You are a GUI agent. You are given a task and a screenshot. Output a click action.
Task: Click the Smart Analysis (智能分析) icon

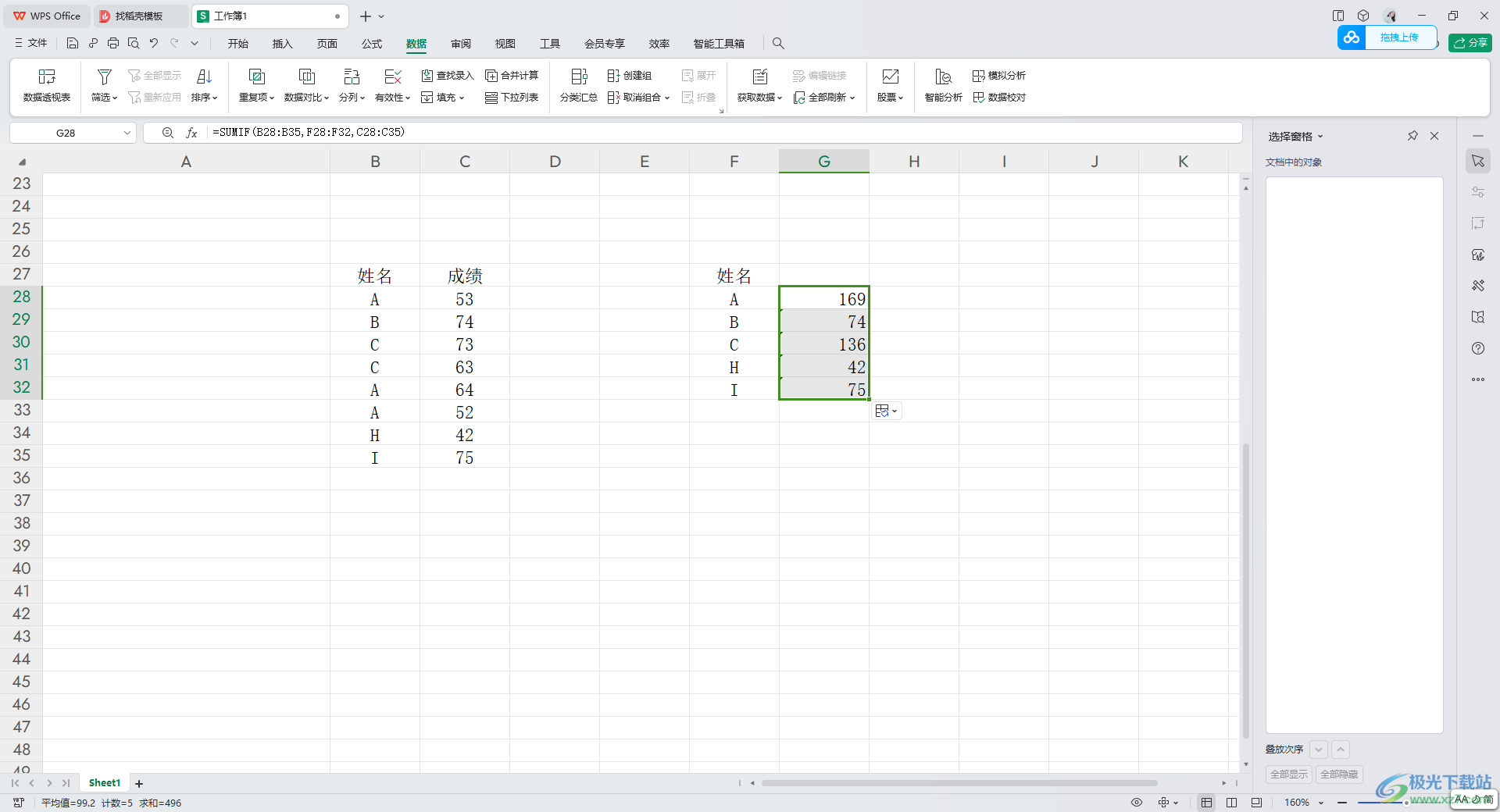(x=943, y=77)
